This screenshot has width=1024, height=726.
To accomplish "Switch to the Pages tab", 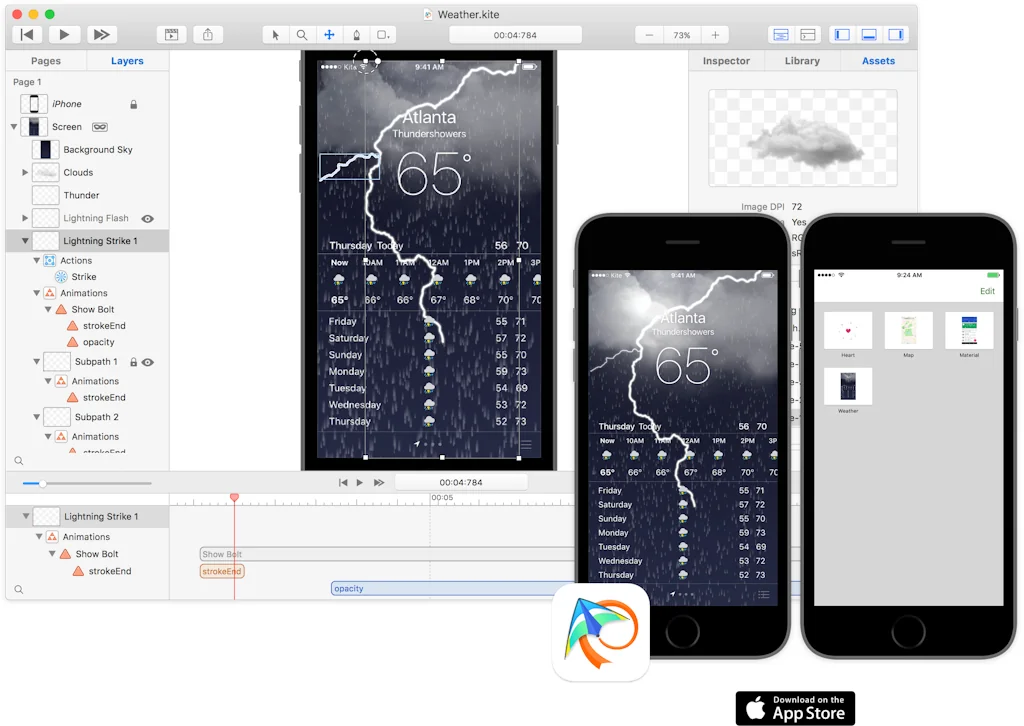I will pos(45,60).
